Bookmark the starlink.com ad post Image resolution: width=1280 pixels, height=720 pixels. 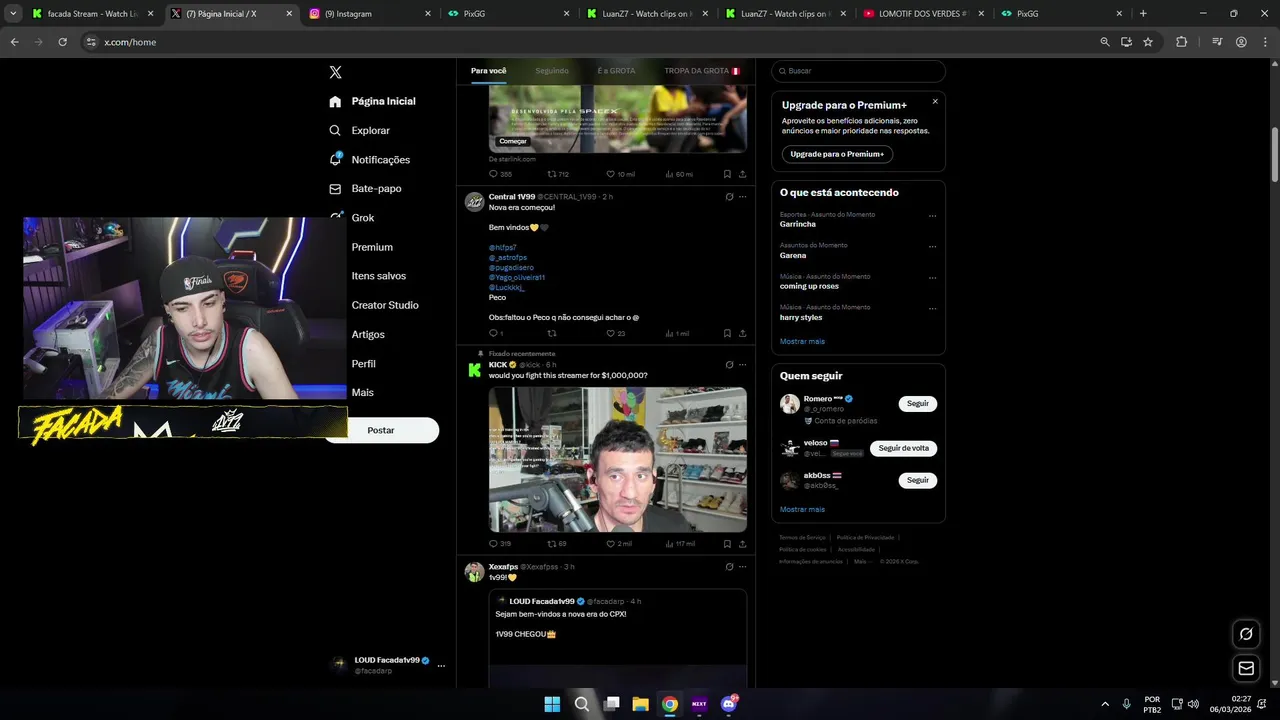click(727, 174)
